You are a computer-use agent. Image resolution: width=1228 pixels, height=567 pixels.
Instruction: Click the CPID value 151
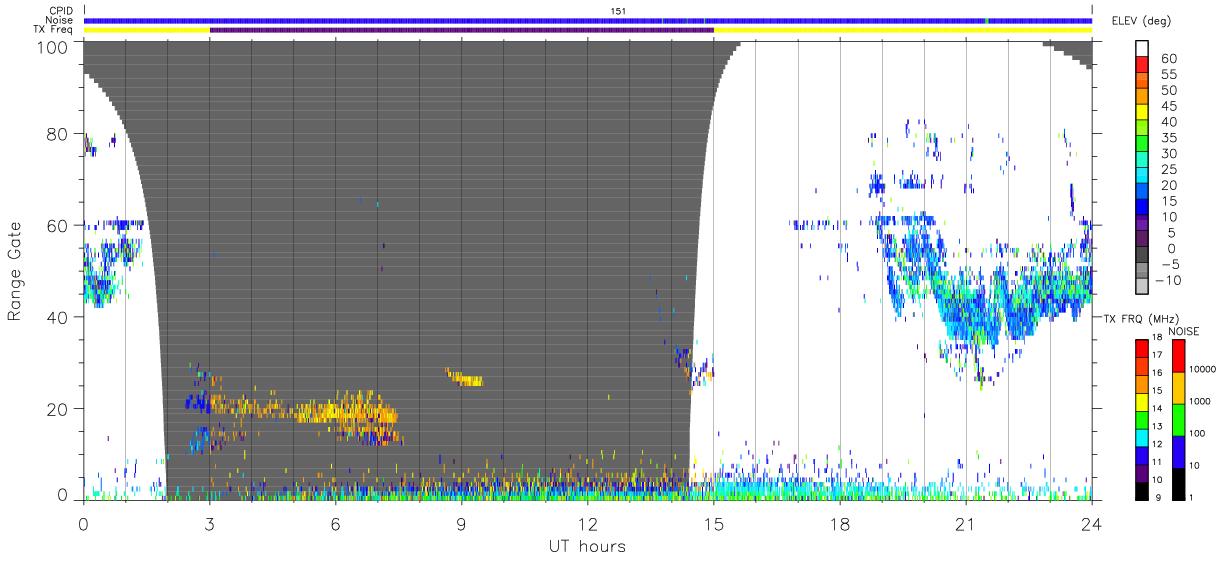tap(617, 11)
